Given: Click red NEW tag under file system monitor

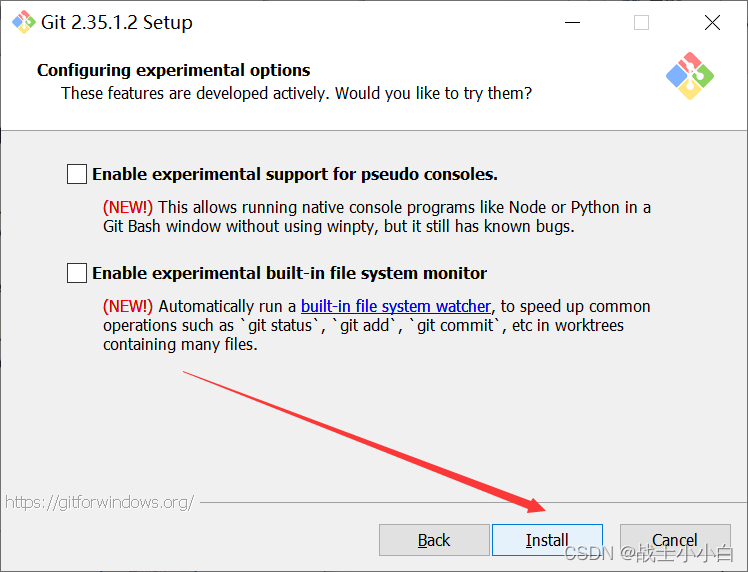Looking at the screenshot, I should (x=128, y=306).
